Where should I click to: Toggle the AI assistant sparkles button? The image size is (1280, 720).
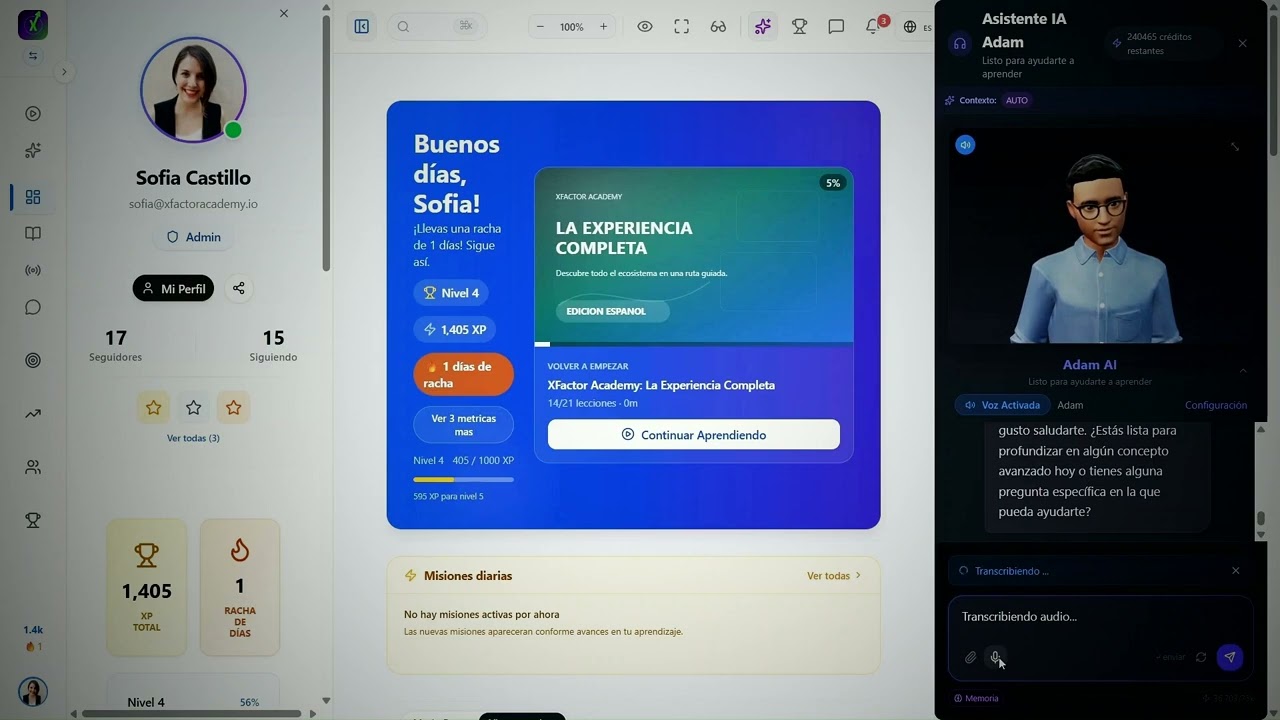pos(763,27)
